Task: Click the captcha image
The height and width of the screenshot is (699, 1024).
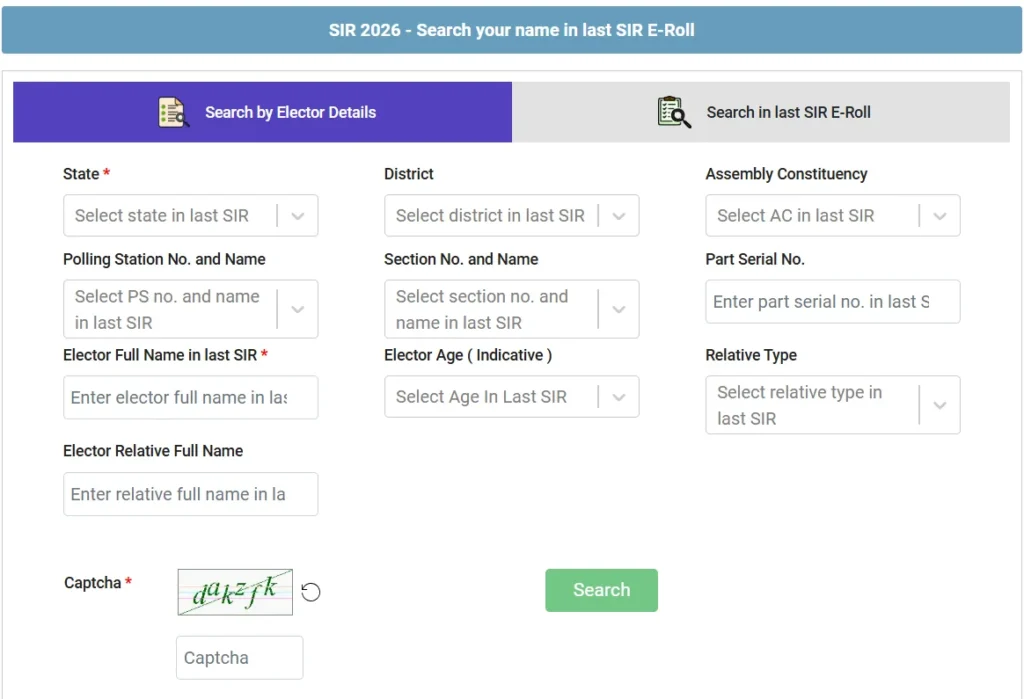Action: coord(235,592)
